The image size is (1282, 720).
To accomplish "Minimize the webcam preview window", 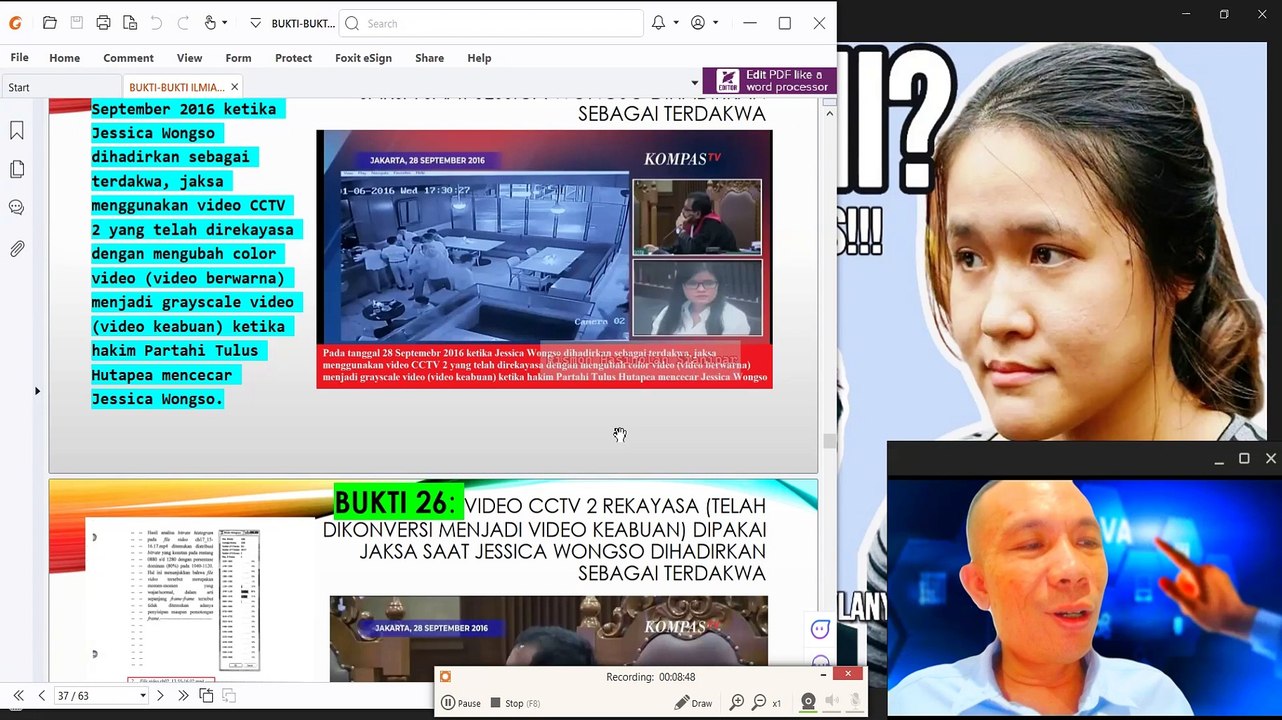I will [x=1218, y=460].
